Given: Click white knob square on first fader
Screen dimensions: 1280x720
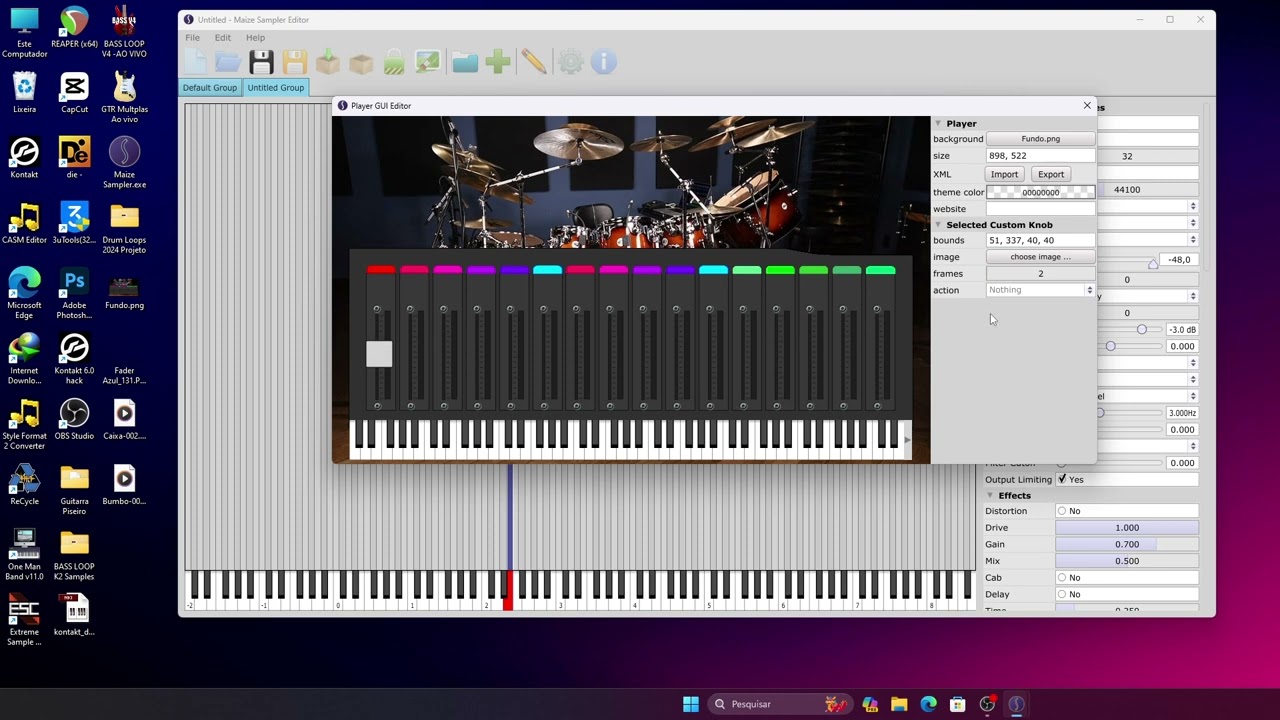Looking at the screenshot, I should click(379, 354).
